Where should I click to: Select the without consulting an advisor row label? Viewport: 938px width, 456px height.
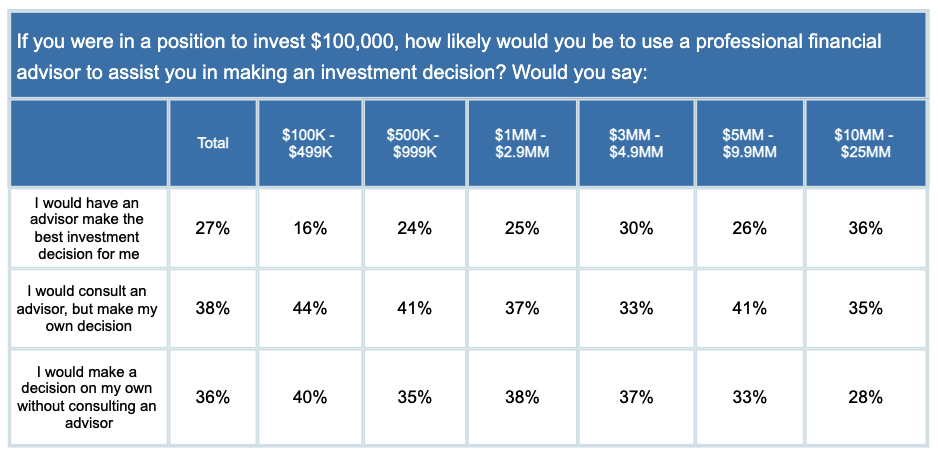[x=89, y=397]
